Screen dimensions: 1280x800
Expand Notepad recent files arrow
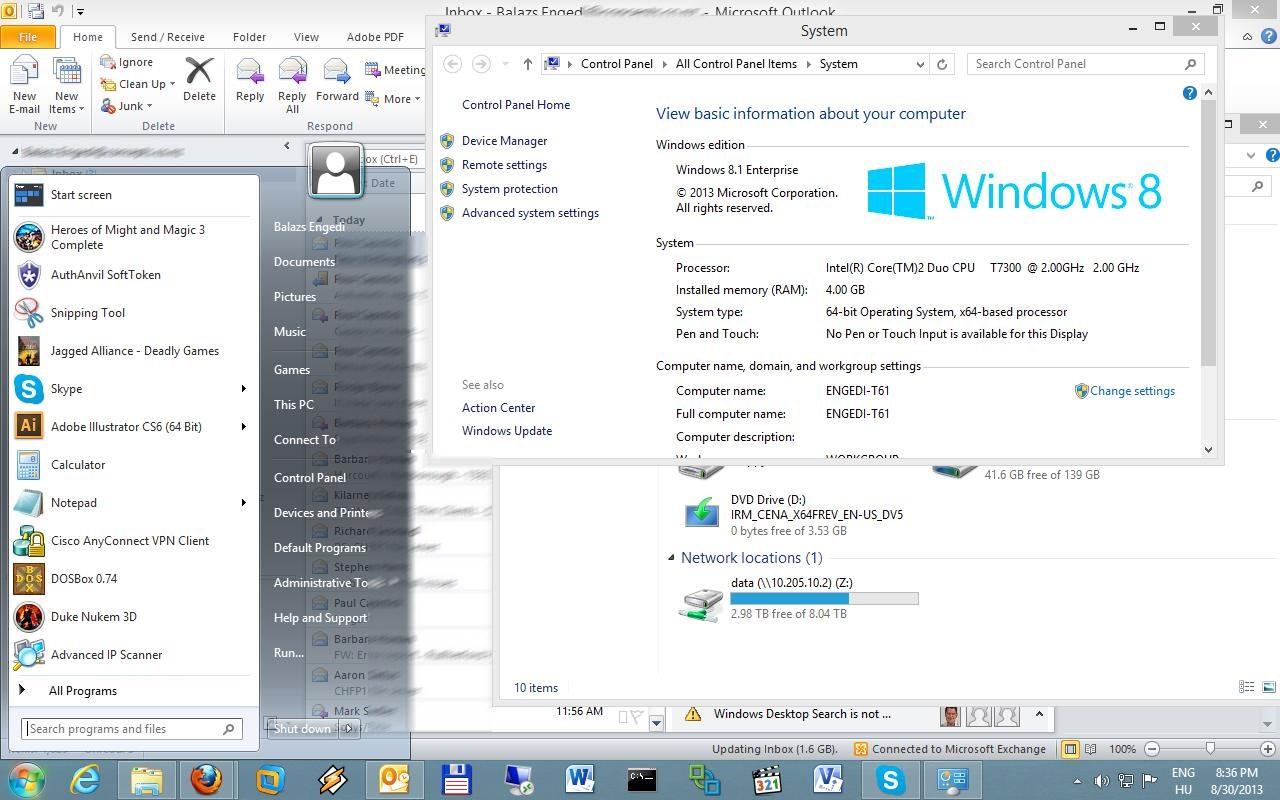[x=243, y=503]
